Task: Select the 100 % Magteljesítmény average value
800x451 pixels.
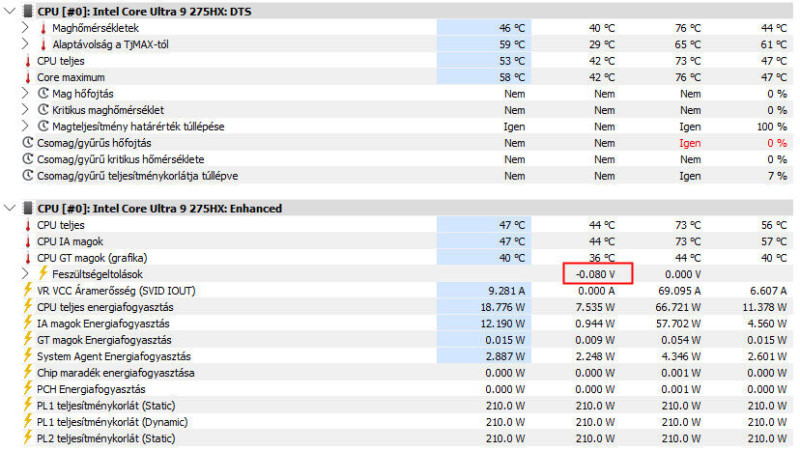Action: pyautogui.click(x=772, y=127)
